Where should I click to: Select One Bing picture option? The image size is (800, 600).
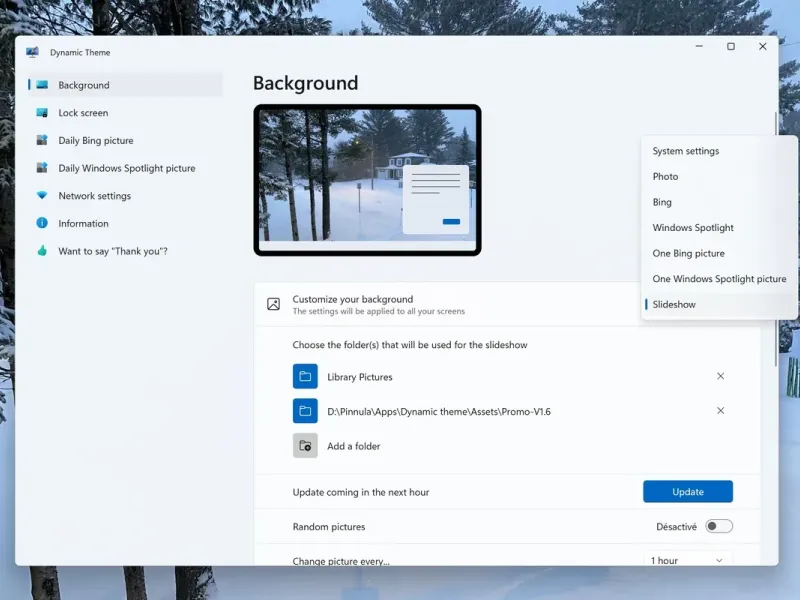719,253
